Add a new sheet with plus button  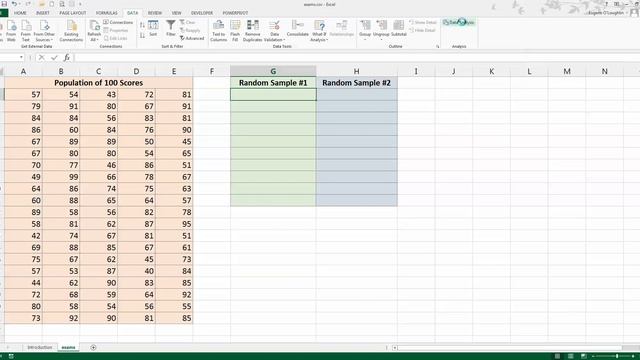(93, 347)
